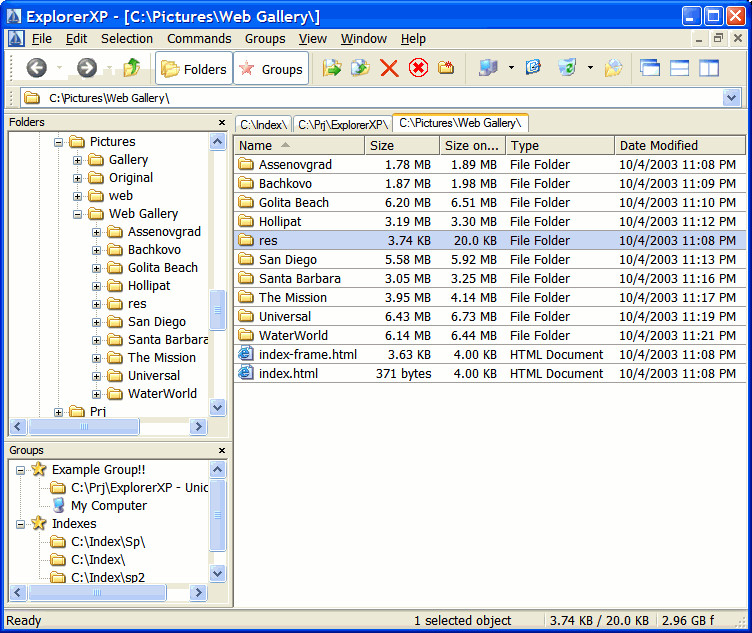Open the Groups menu
Image resolution: width=752 pixels, height=633 pixels.
click(265, 38)
